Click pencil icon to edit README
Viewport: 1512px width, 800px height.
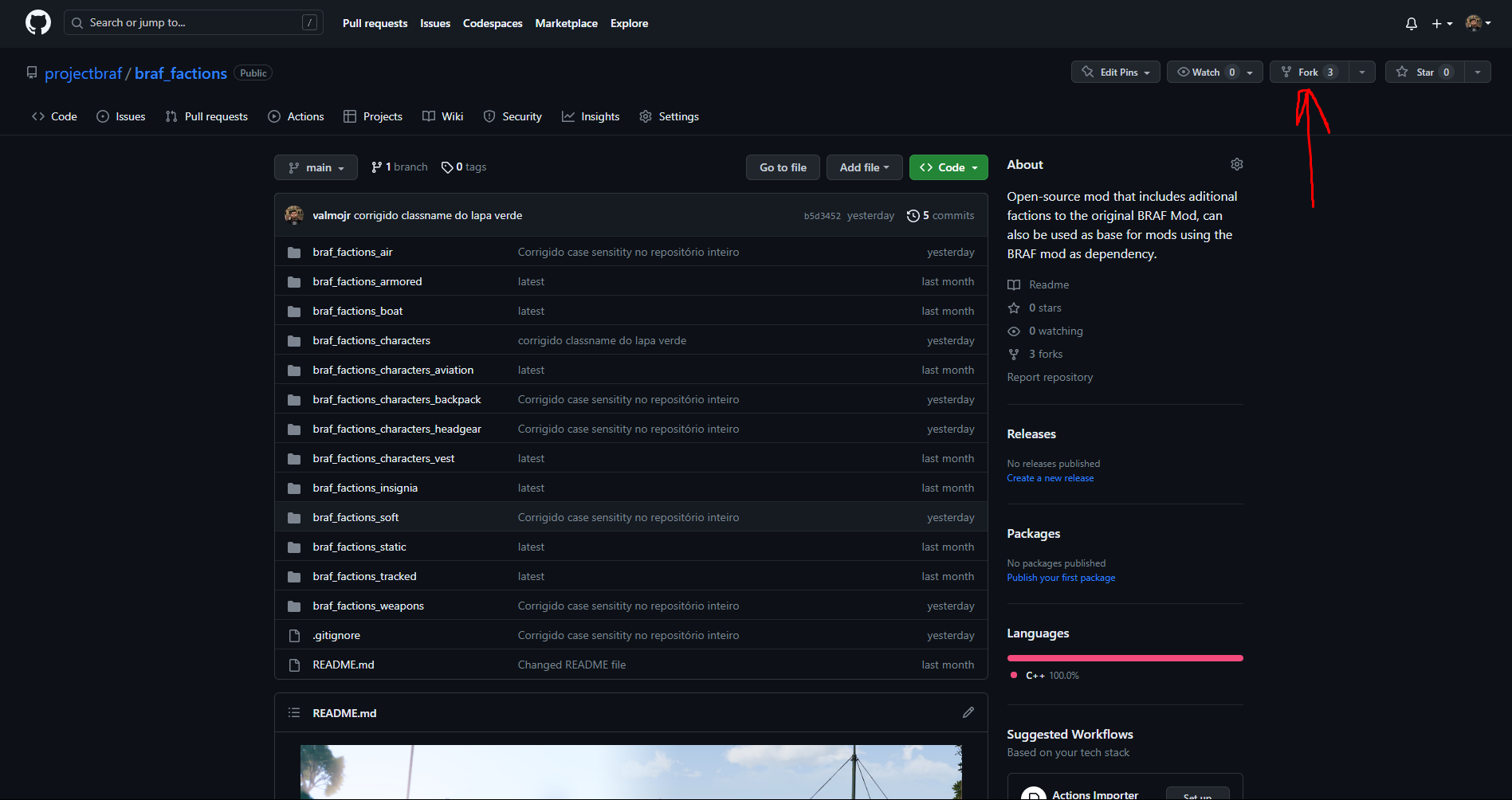click(x=968, y=712)
